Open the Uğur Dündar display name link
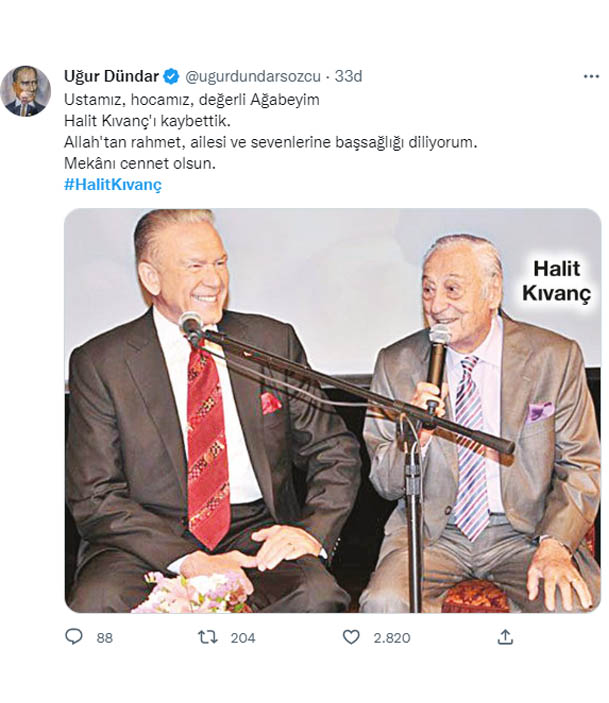 point(111,76)
